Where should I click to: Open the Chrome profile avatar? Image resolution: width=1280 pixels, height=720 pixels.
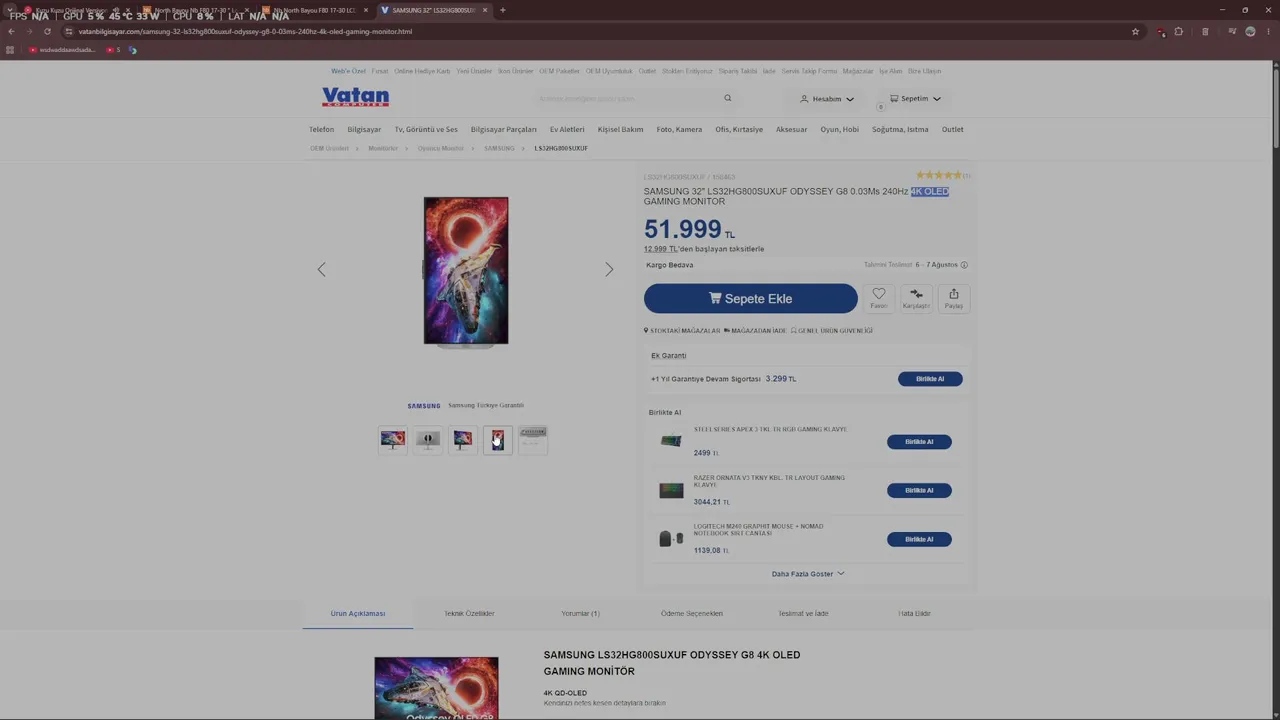coord(1250,31)
